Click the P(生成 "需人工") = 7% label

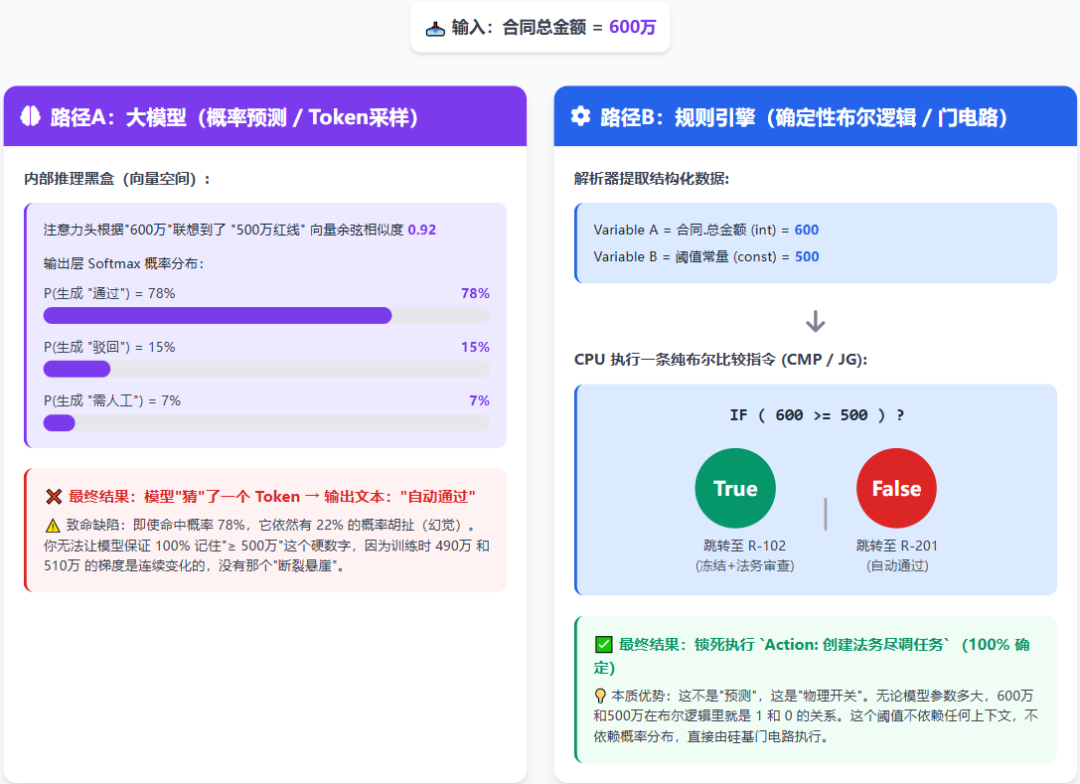tap(112, 401)
